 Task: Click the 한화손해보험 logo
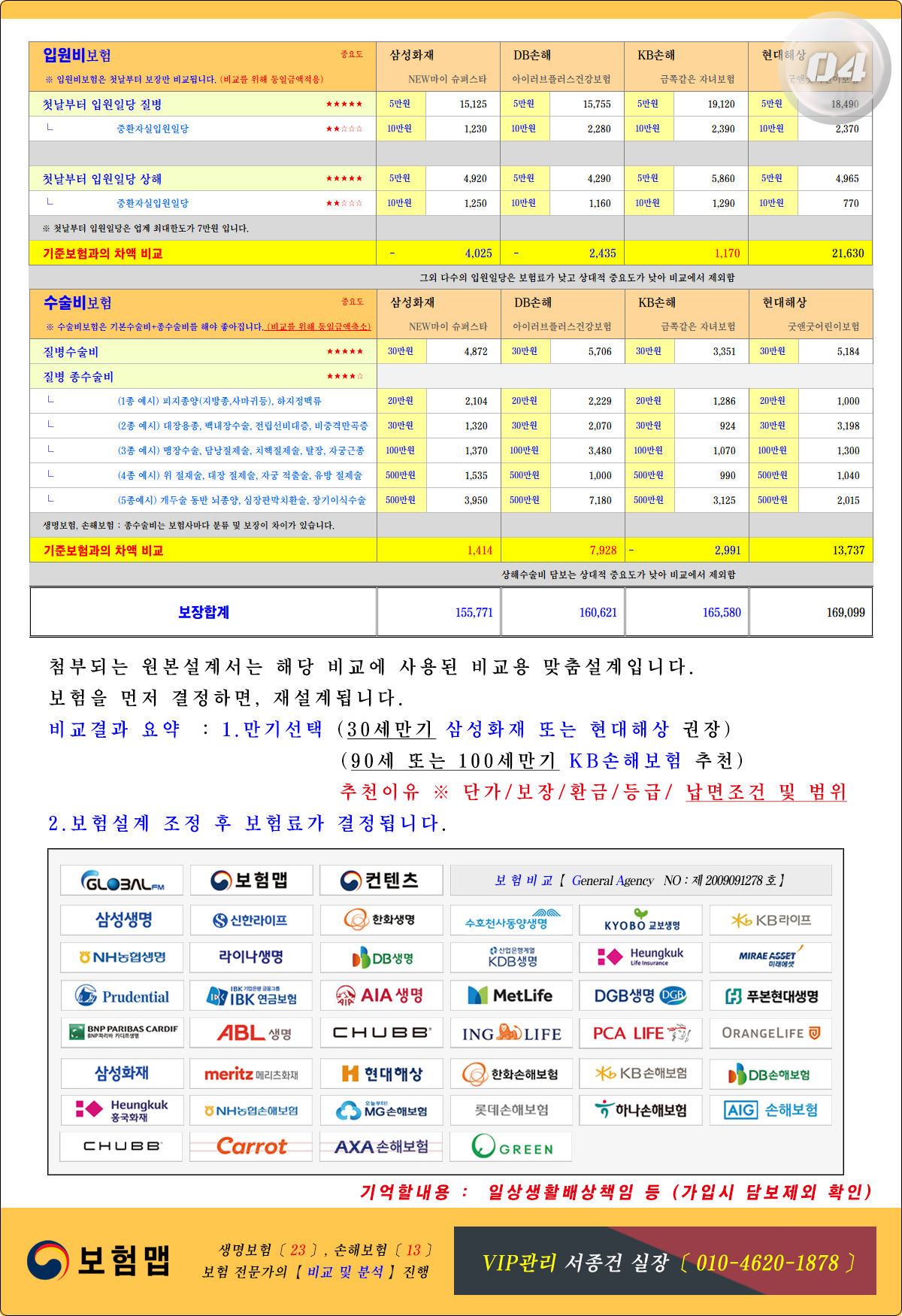click(x=511, y=1074)
